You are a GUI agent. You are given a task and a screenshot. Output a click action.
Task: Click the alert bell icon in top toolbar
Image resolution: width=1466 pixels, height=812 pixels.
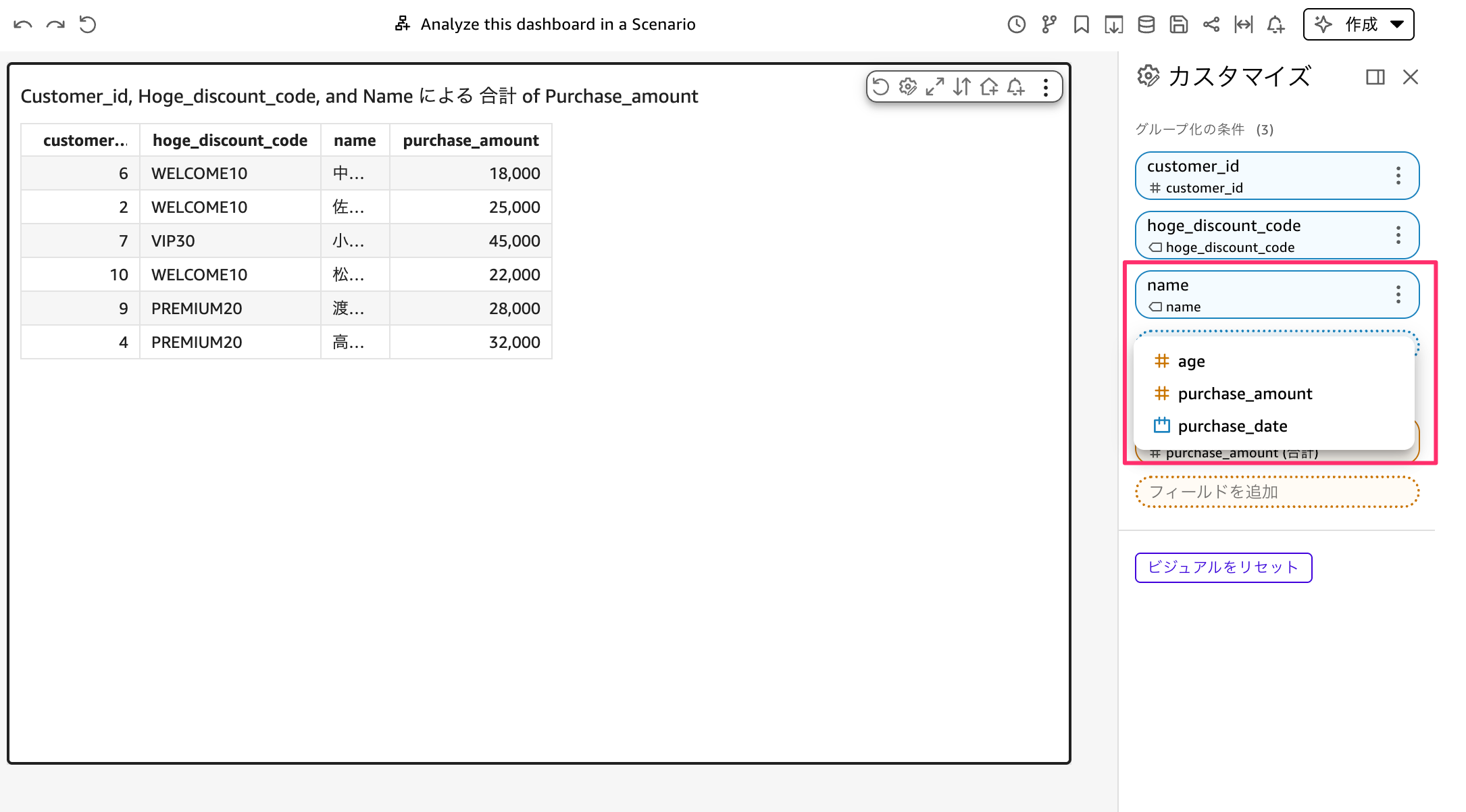pos(1275,25)
